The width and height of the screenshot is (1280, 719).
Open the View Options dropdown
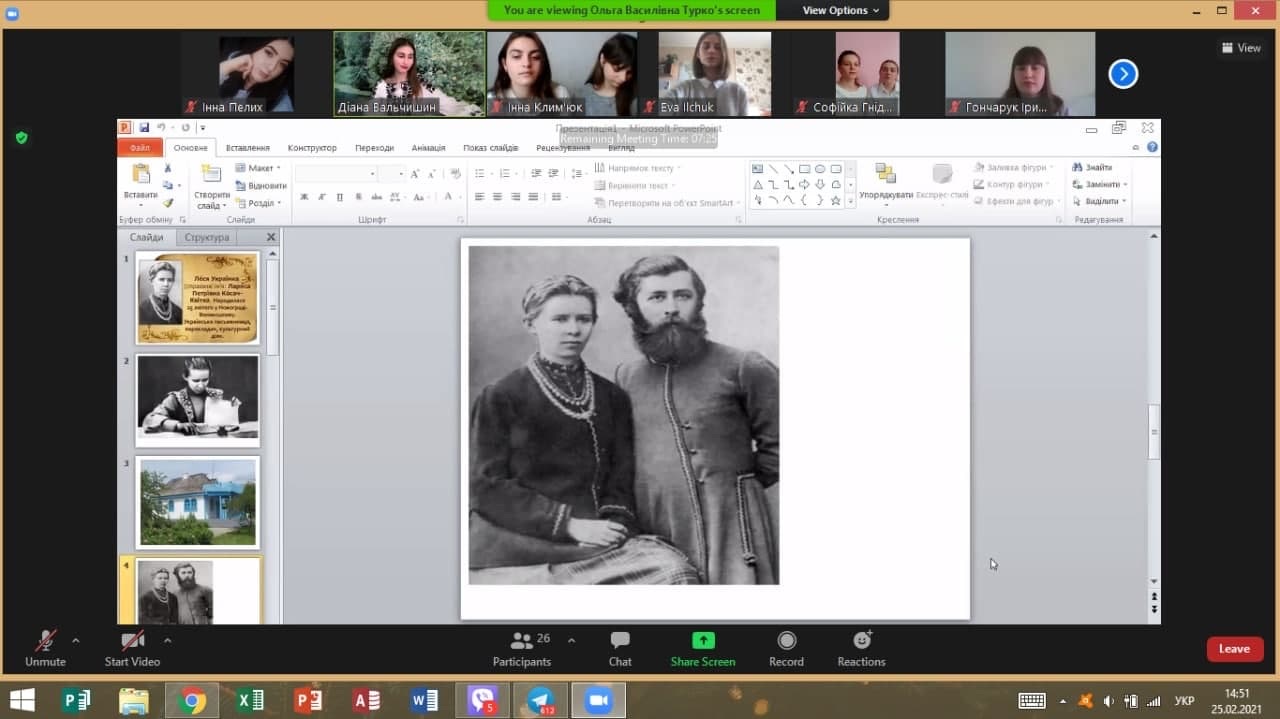point(841,10)
